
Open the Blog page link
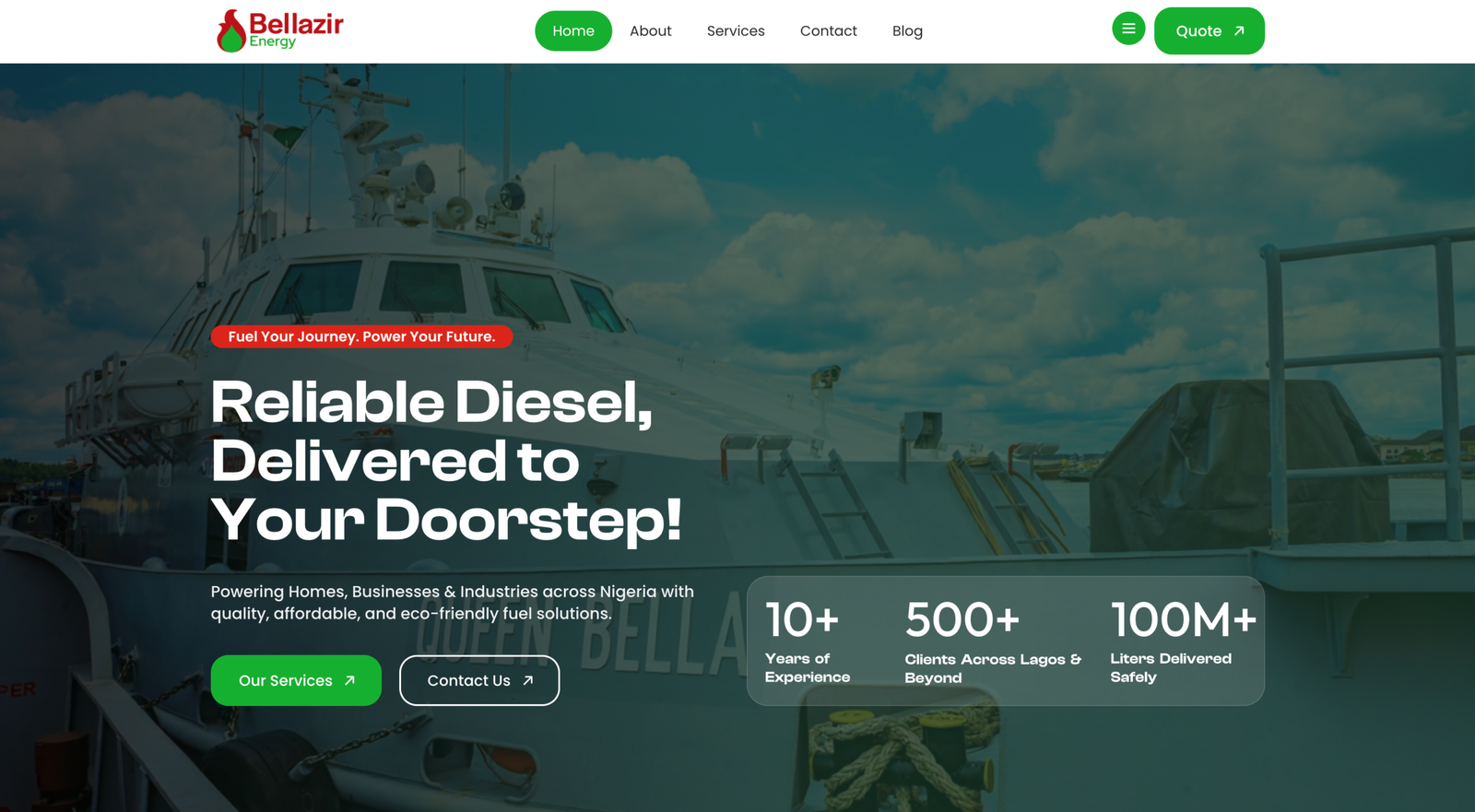(x=907, y=31)
